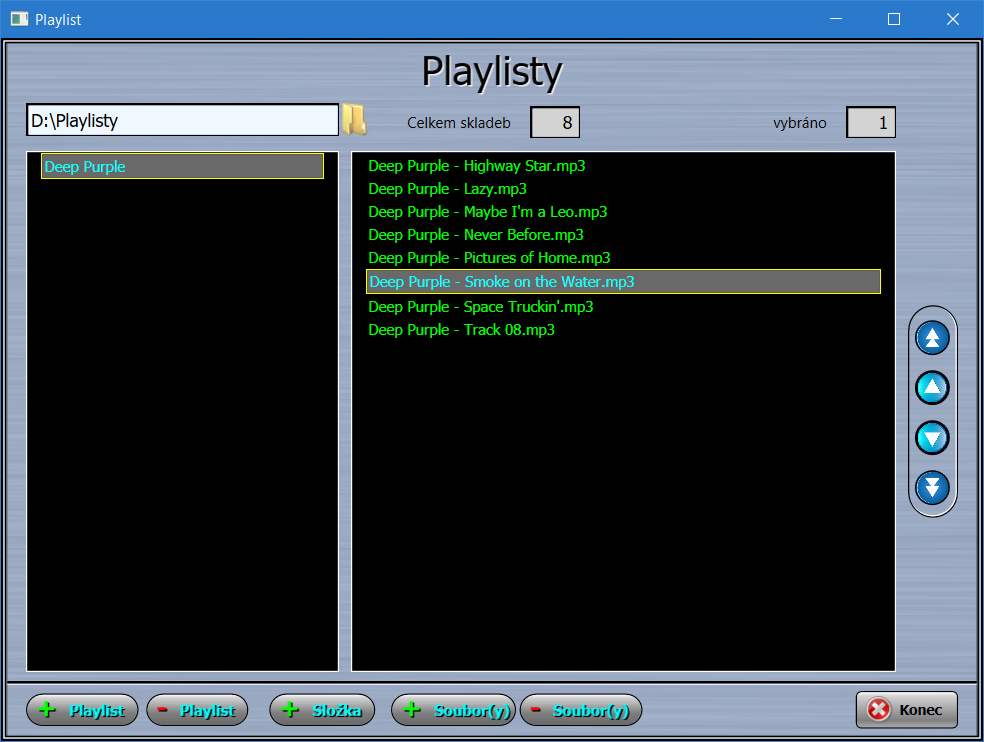Click the move-to-top arrow icon

(x=932, y=337)
